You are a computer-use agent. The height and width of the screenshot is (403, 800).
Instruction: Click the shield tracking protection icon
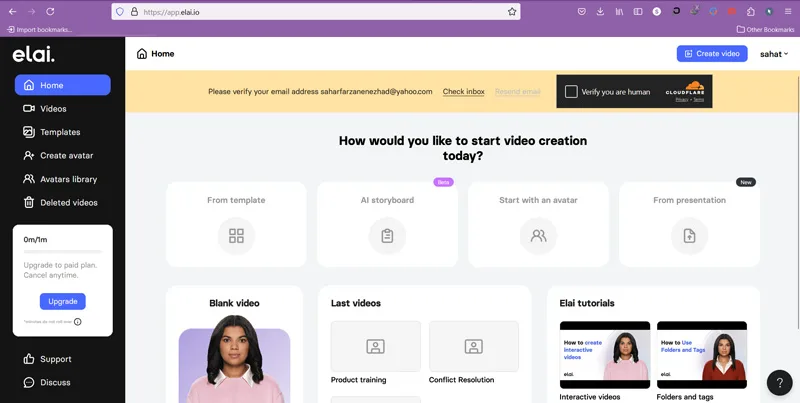pos(120,12)
